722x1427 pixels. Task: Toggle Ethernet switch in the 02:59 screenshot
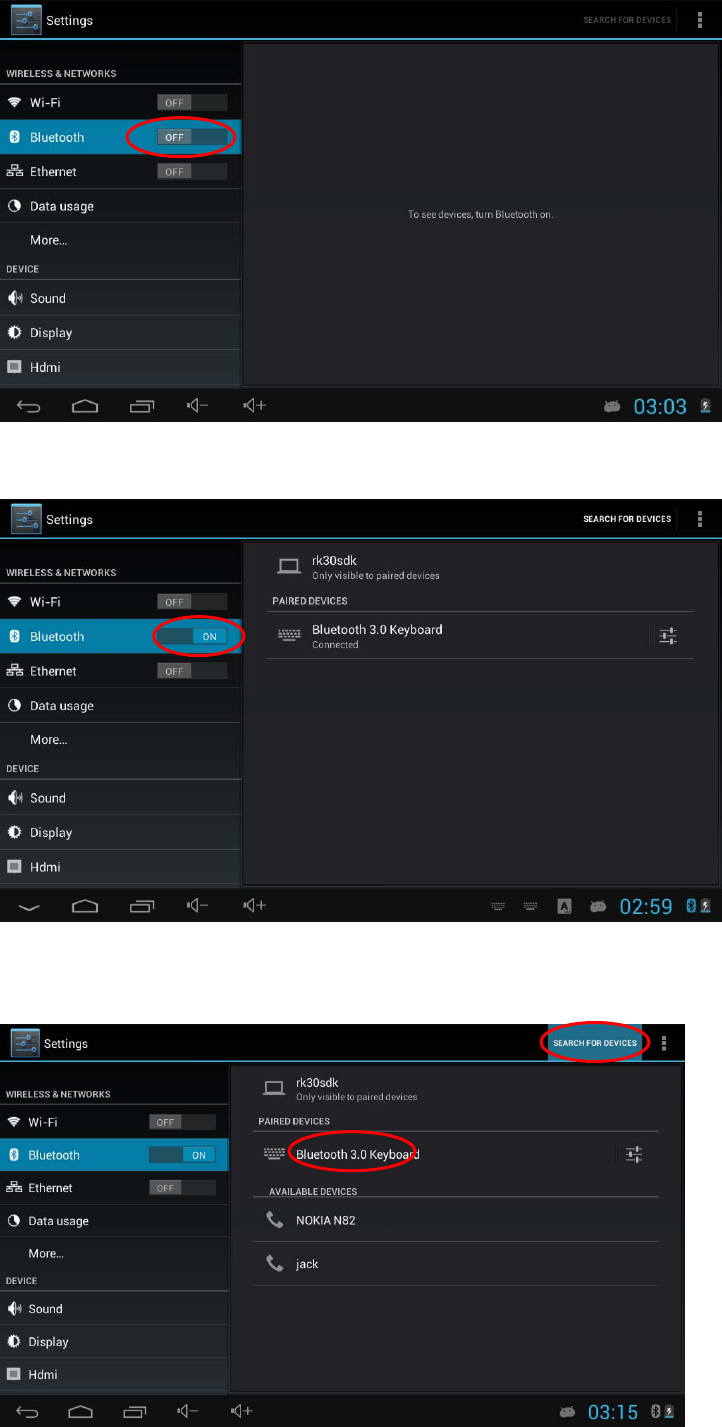pyautogui.click(x=192, y=671)
